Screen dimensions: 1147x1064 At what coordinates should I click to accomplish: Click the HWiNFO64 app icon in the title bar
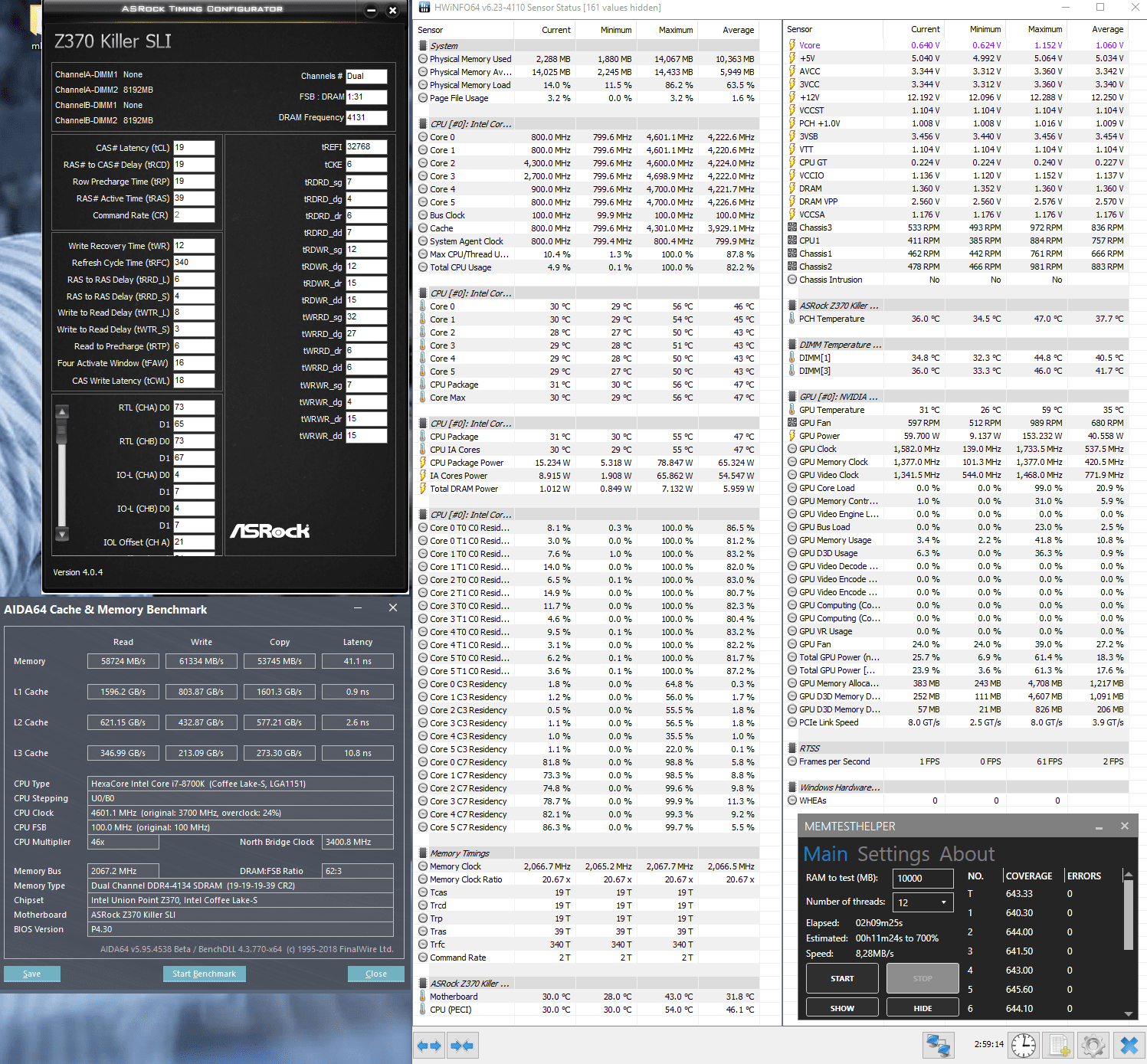(x=424, y=8)
